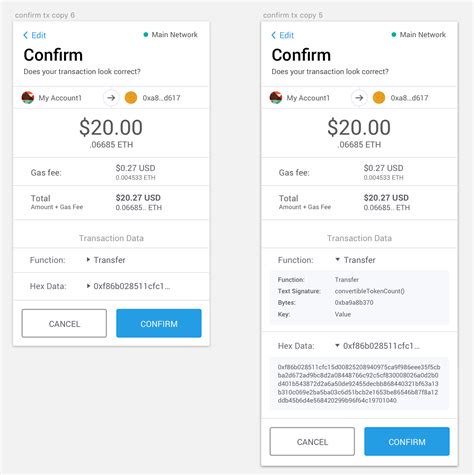Click recipient address 0xa8...d617 in right panel
Viewport: 474px width, 475px height.
(409, 98)
